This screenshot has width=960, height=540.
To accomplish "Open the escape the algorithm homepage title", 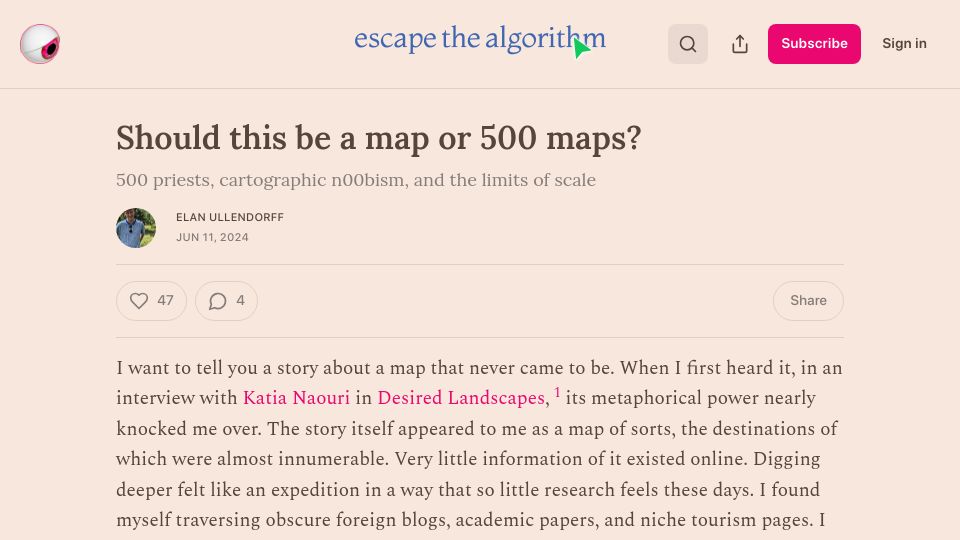I will pos(479,39).
